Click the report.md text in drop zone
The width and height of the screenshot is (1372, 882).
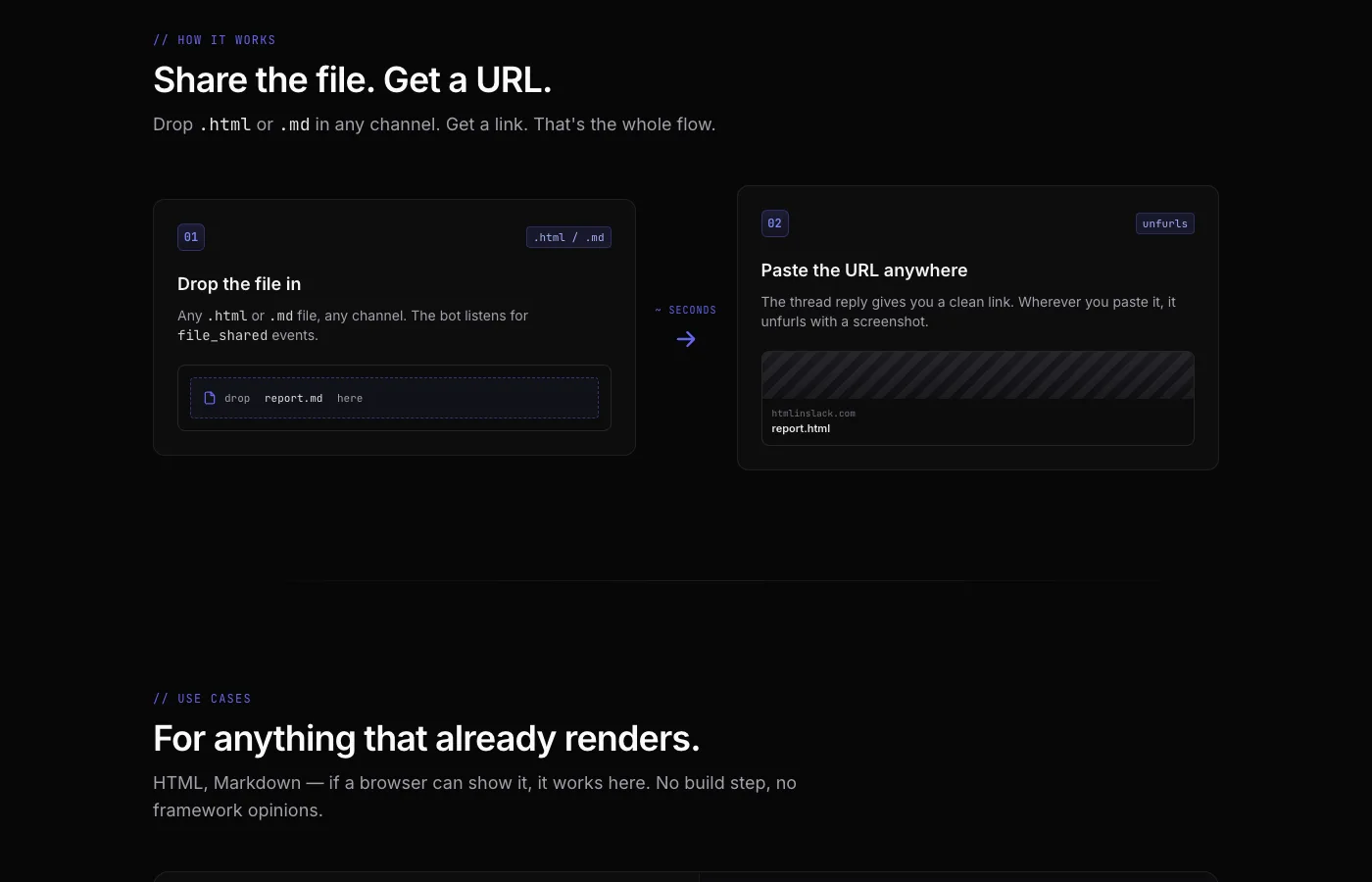(293, 398)
